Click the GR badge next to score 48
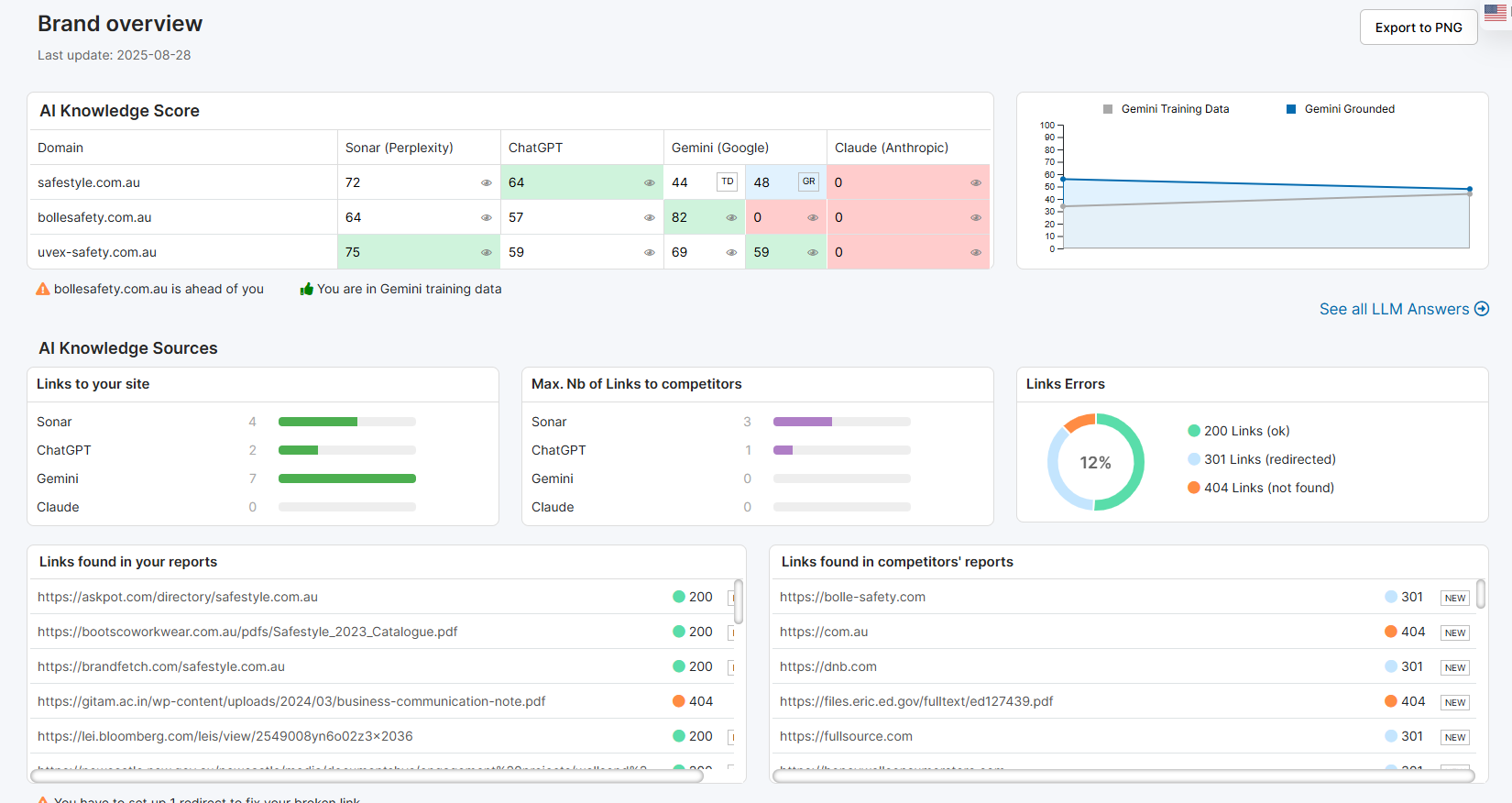 pos(808,181)
